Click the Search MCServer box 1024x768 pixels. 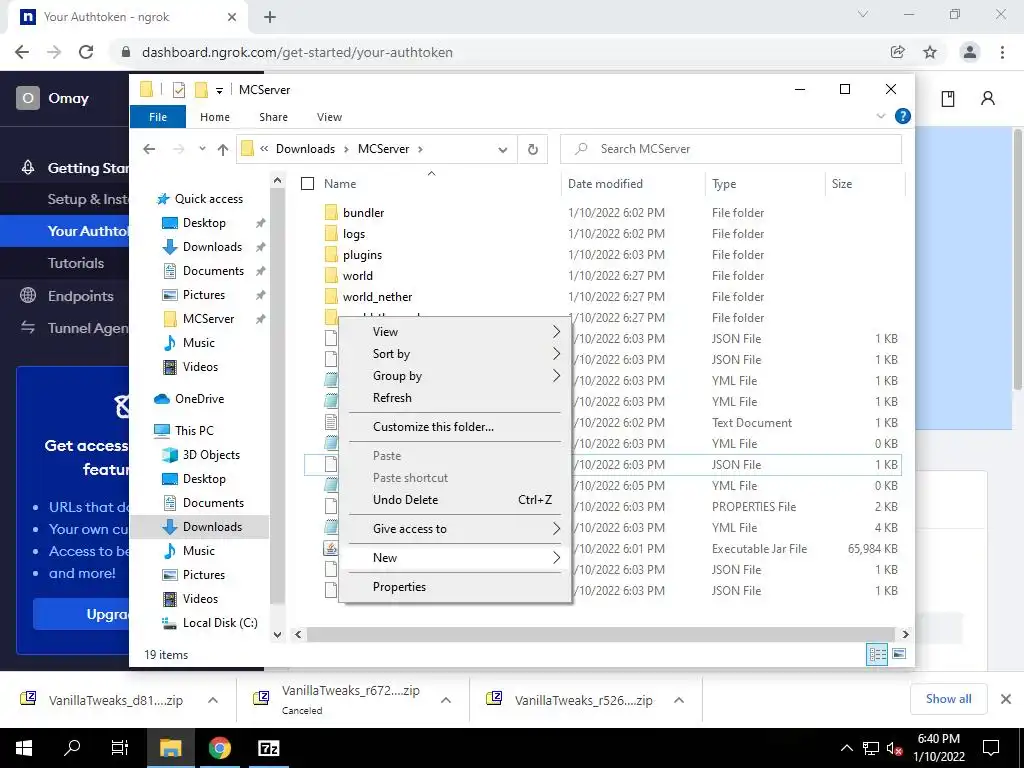[x=731, y=149]
